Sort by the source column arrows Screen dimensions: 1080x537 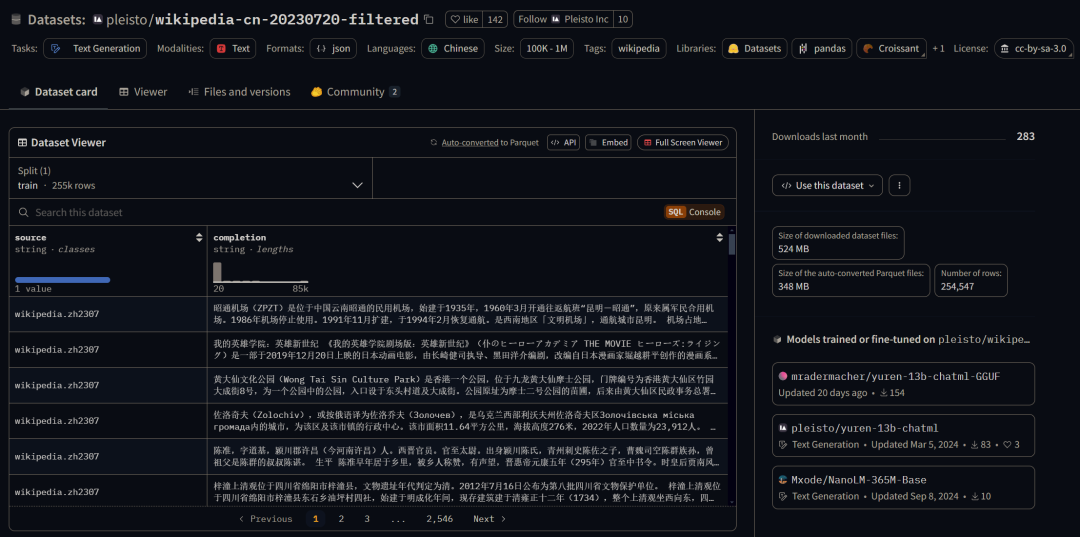point(199,238)
